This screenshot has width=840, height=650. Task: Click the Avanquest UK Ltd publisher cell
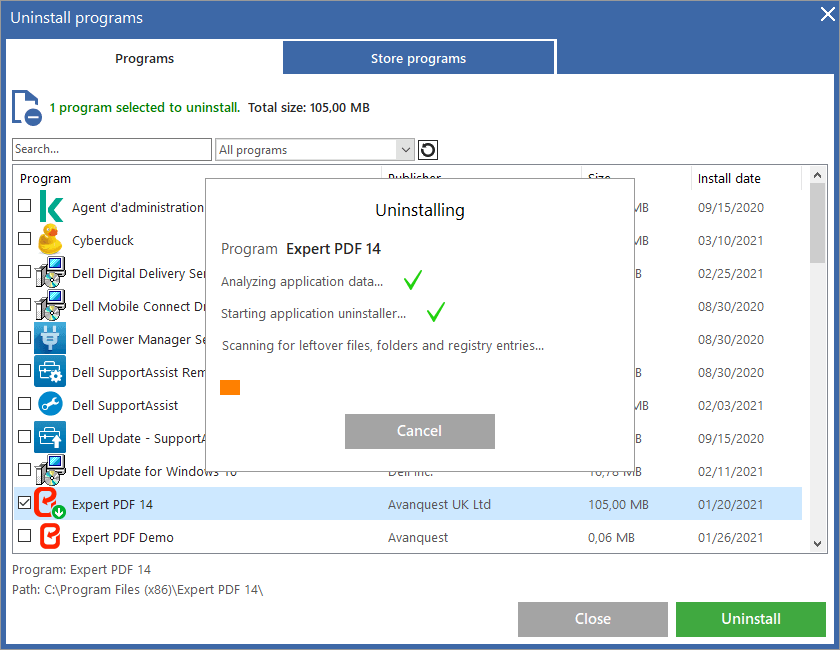coord(439,505)
